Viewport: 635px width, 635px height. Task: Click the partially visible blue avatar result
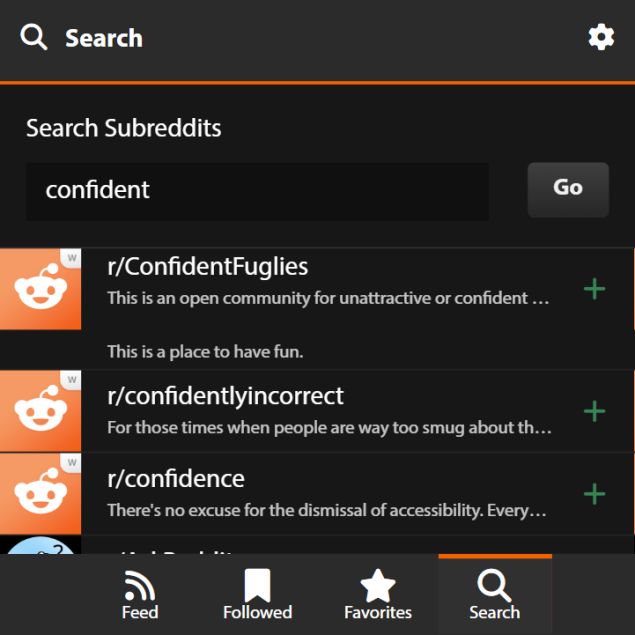click(40, 545)
